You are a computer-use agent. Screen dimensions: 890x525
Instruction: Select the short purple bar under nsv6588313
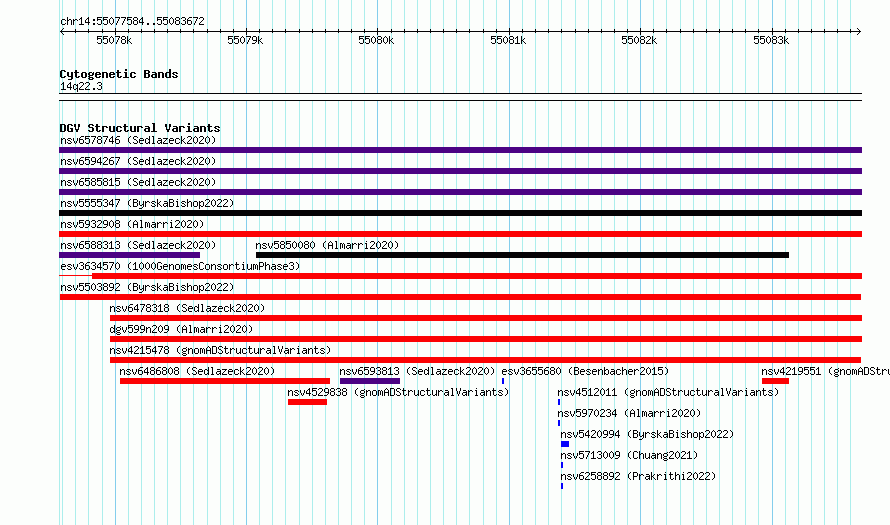coord(129,255)
